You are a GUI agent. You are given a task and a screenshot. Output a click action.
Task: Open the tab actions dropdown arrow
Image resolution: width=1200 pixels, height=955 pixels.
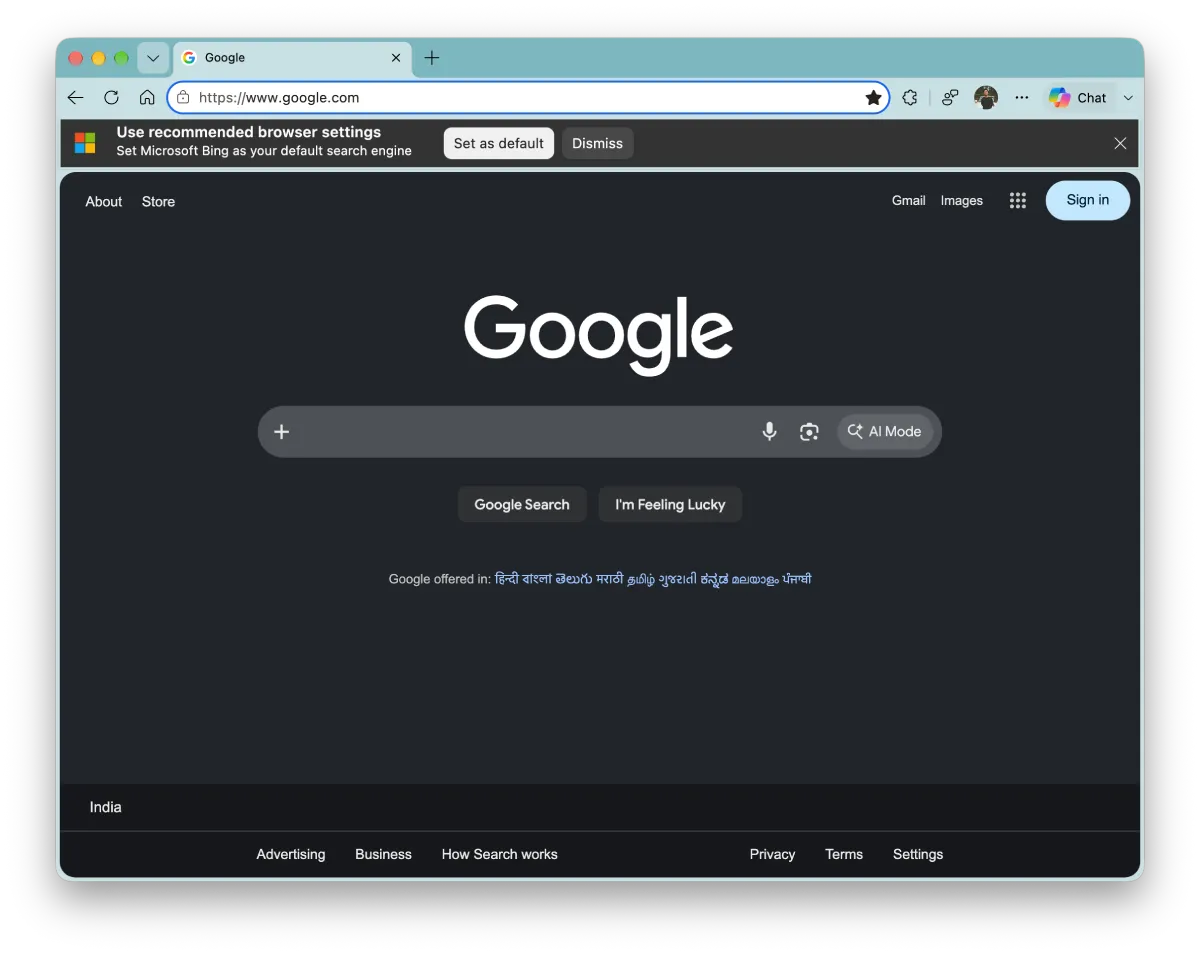tap(153, 58)
